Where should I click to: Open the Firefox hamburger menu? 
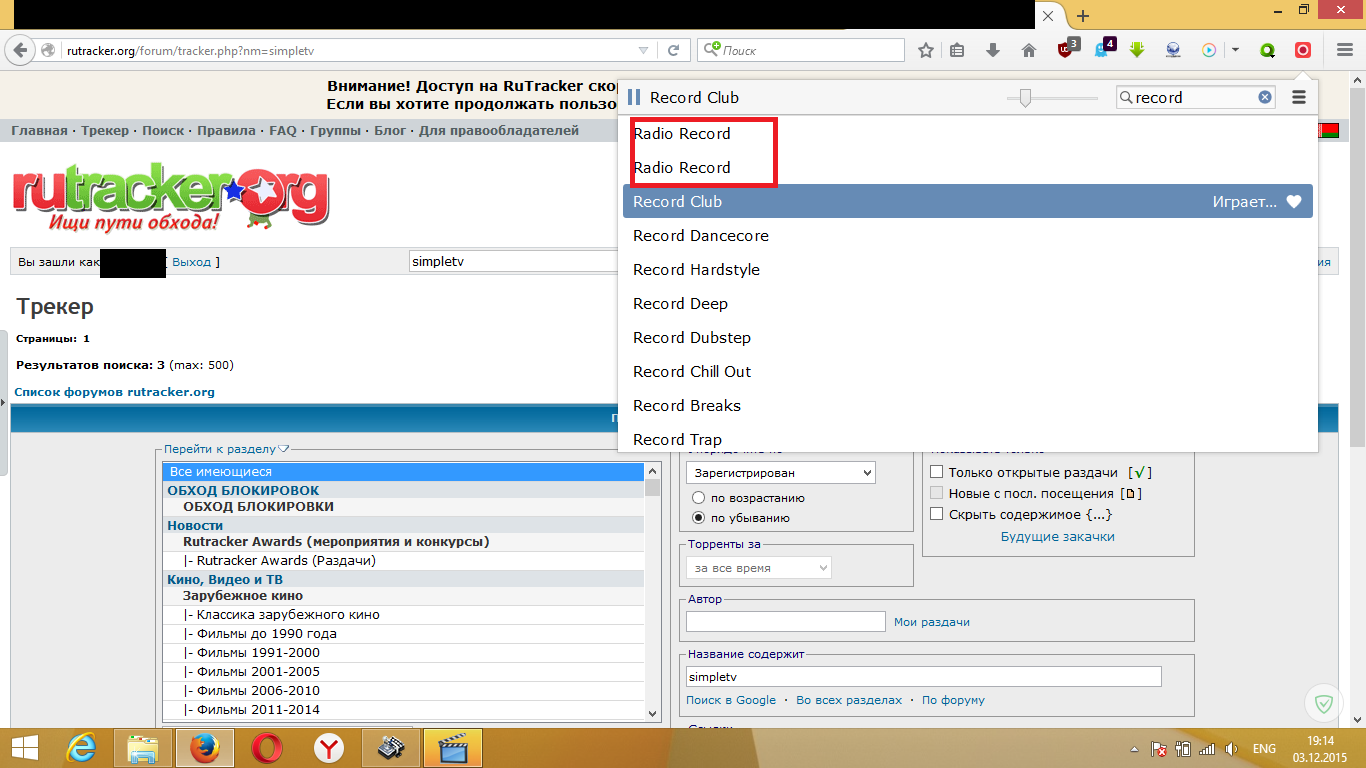click(1345, 50)
